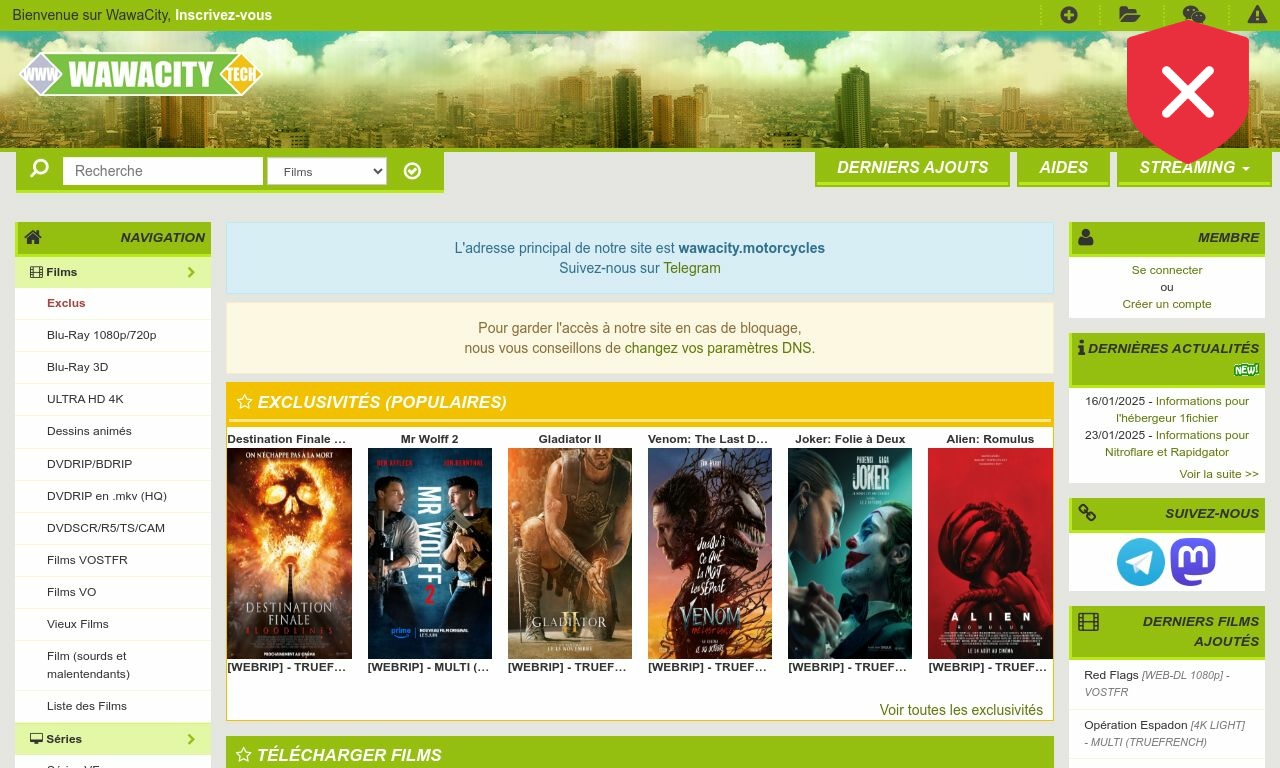Screen dimensions: 1280x768
Task: Select DVDRIP en .mkv (HQ) category
Action: point(107,496)
